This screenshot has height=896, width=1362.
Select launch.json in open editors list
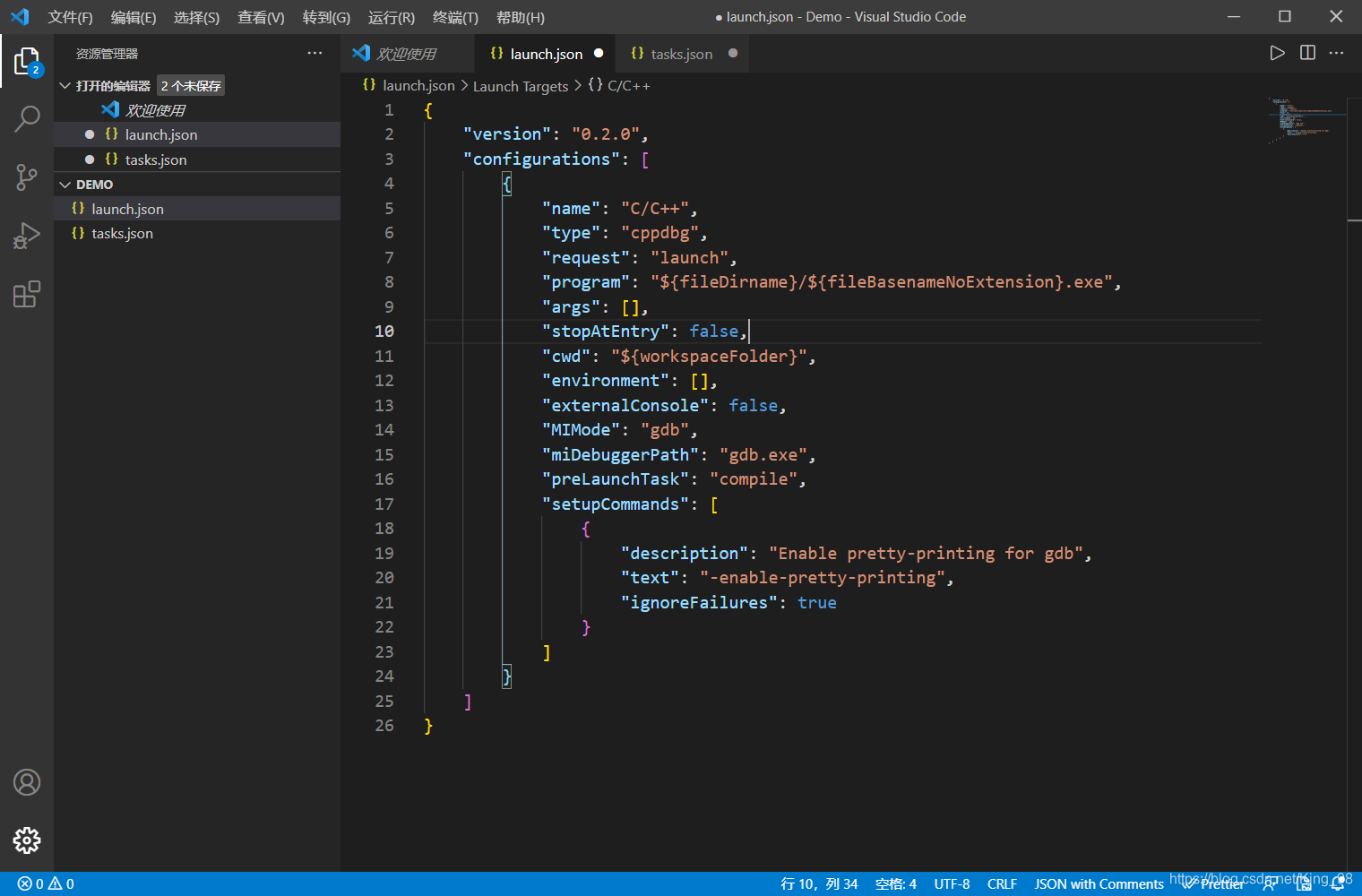(x=197, y=134)
